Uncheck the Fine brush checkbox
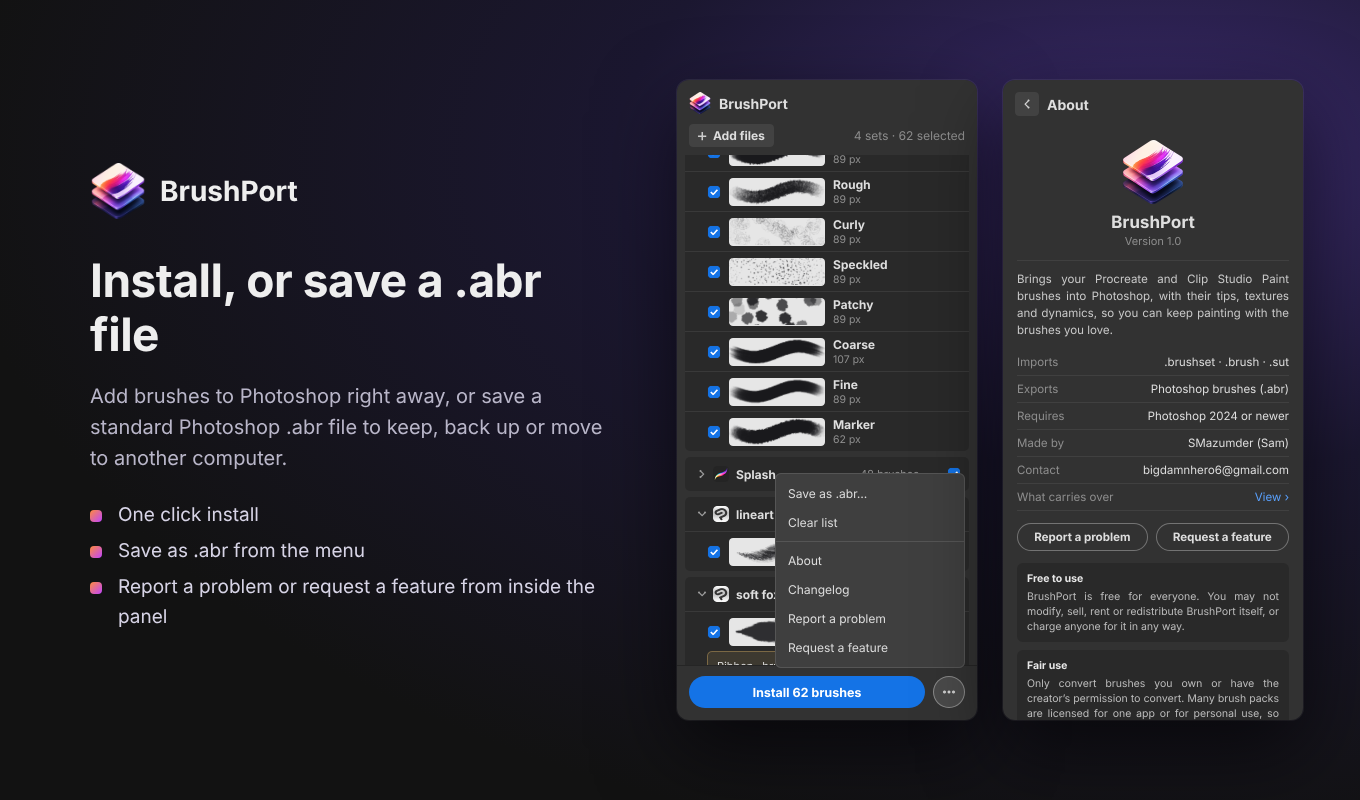Screen dimensions: 1360x800 pos(714,392)
